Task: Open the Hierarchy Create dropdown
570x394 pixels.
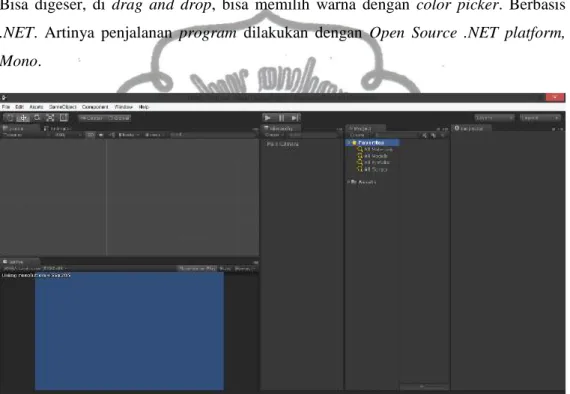Action: point(274,135)
